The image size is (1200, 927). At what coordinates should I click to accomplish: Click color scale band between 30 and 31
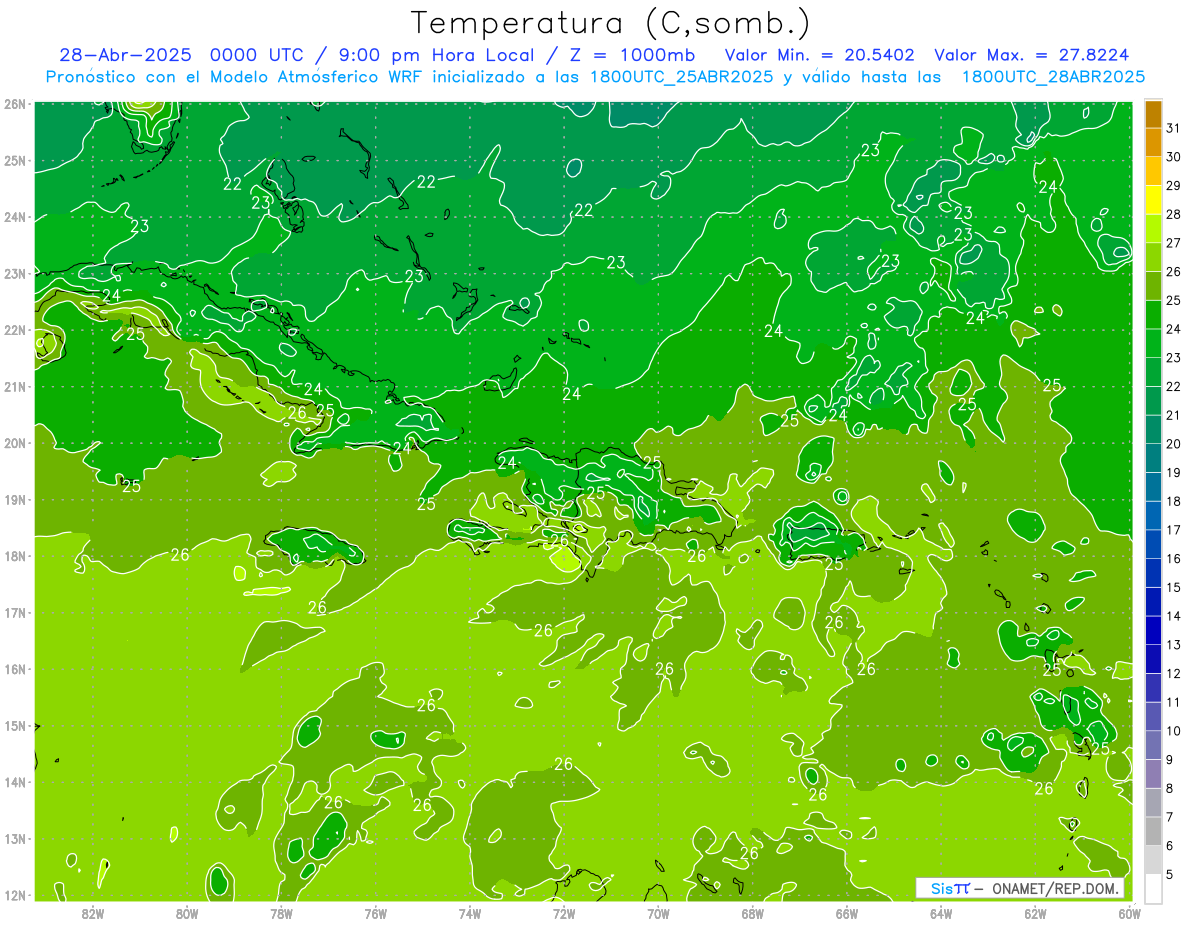click(1153, 143)
